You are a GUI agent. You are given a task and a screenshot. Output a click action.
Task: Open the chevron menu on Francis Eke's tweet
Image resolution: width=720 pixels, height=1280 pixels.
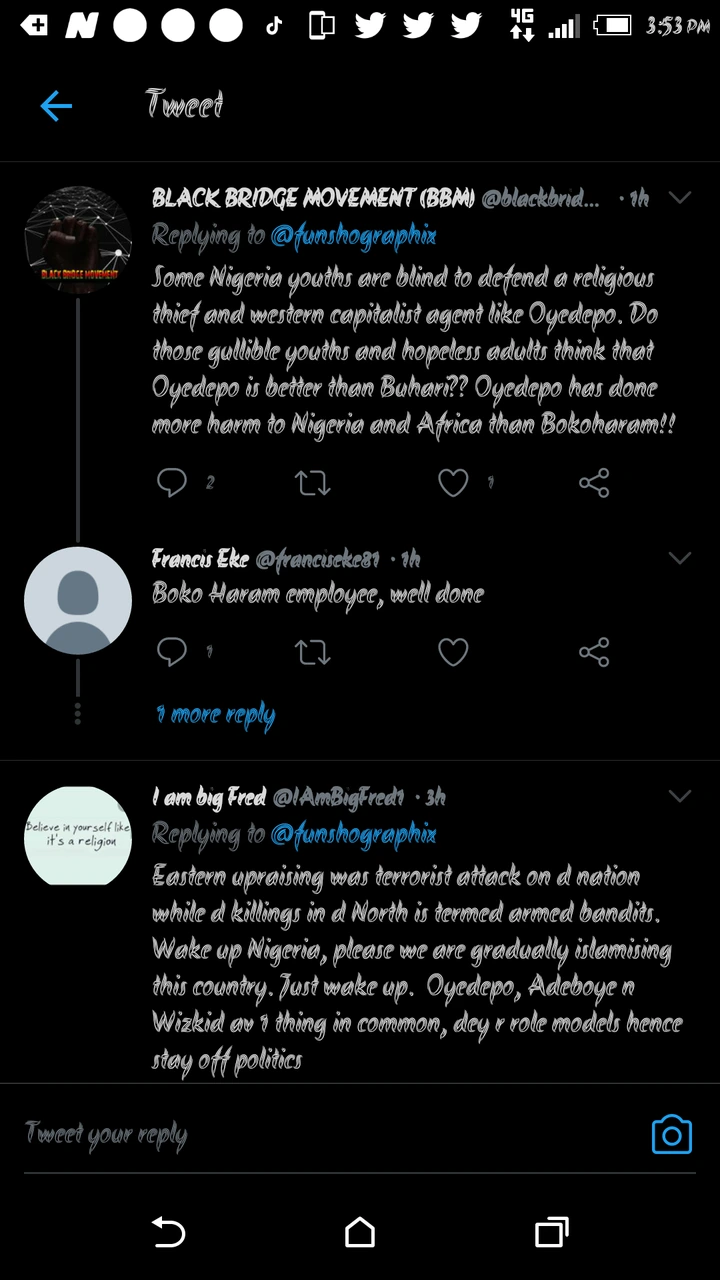tap(680, 558)
